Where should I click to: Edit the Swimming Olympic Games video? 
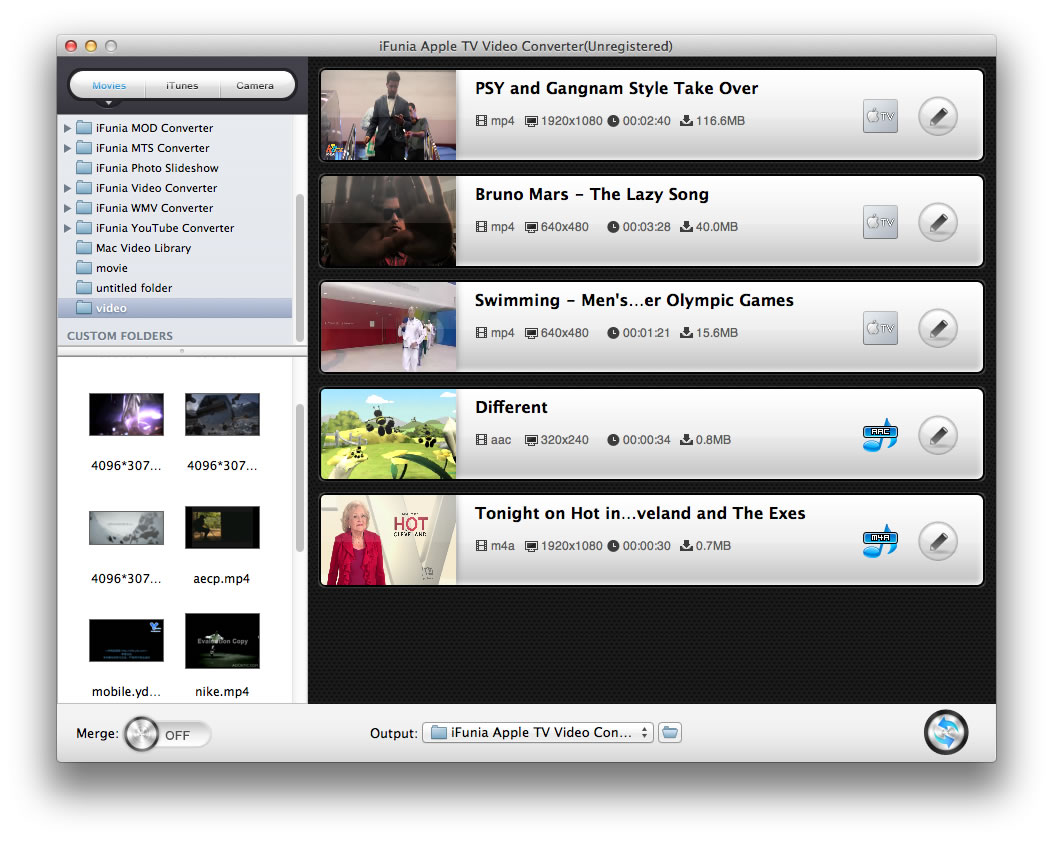point(938,328)
